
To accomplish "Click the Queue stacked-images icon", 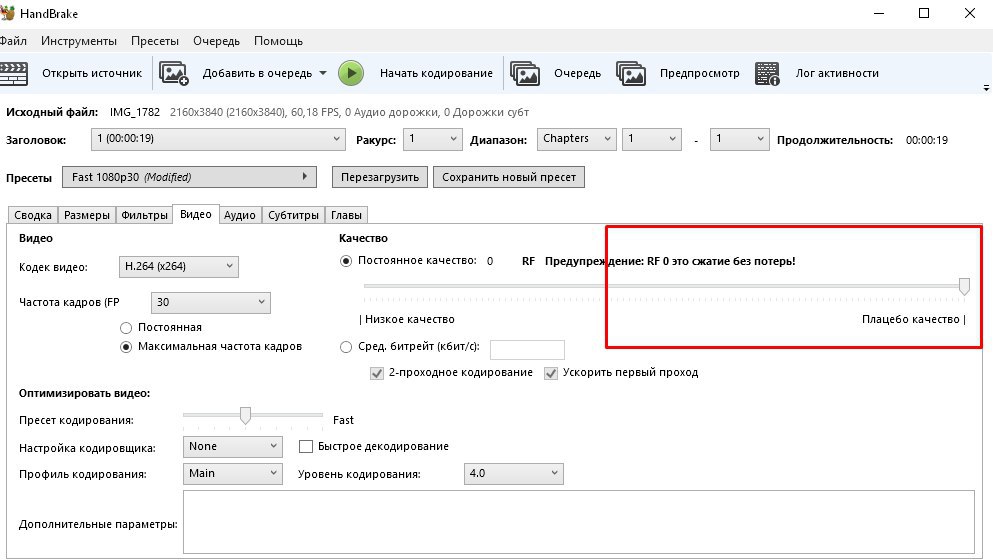I will (525, 73).
